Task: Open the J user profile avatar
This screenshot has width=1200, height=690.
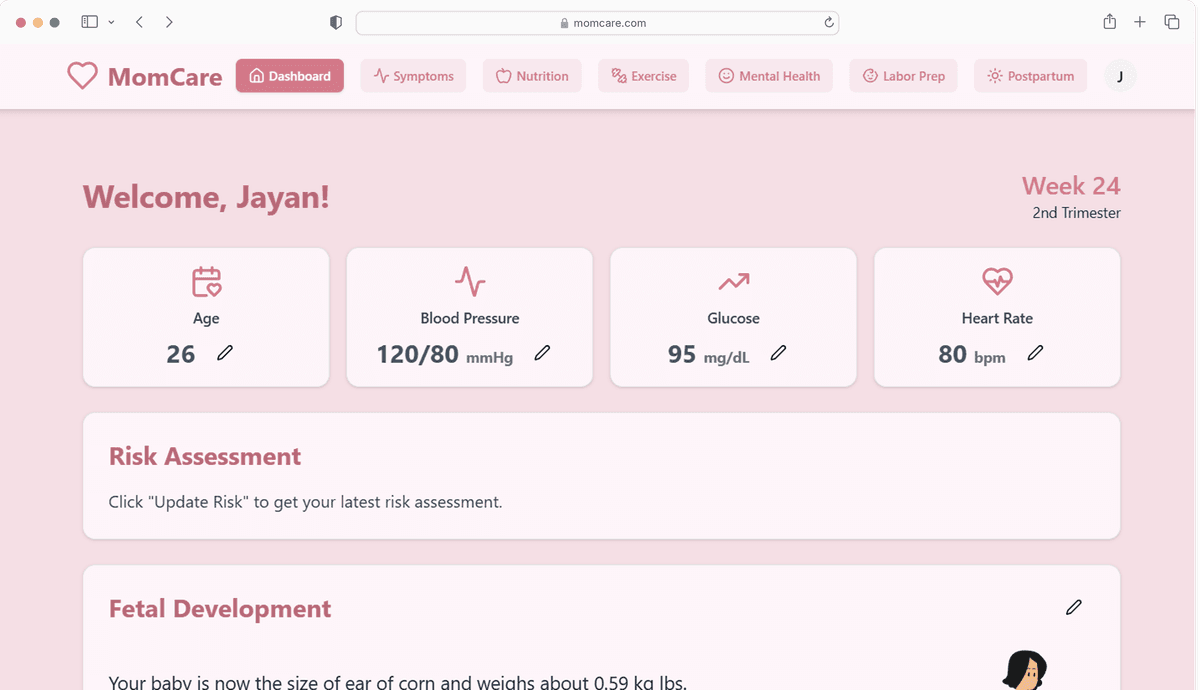Action: [x=1120, y=76]
